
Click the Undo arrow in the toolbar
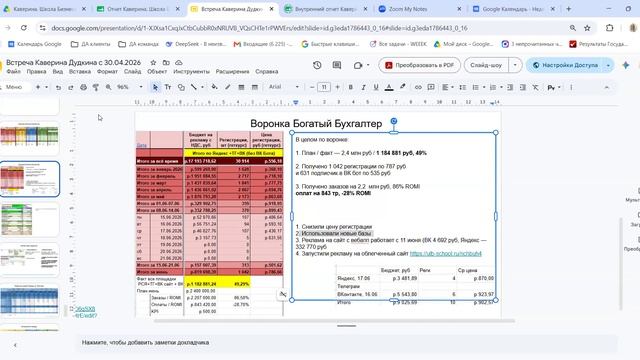(x=58, y=87)
